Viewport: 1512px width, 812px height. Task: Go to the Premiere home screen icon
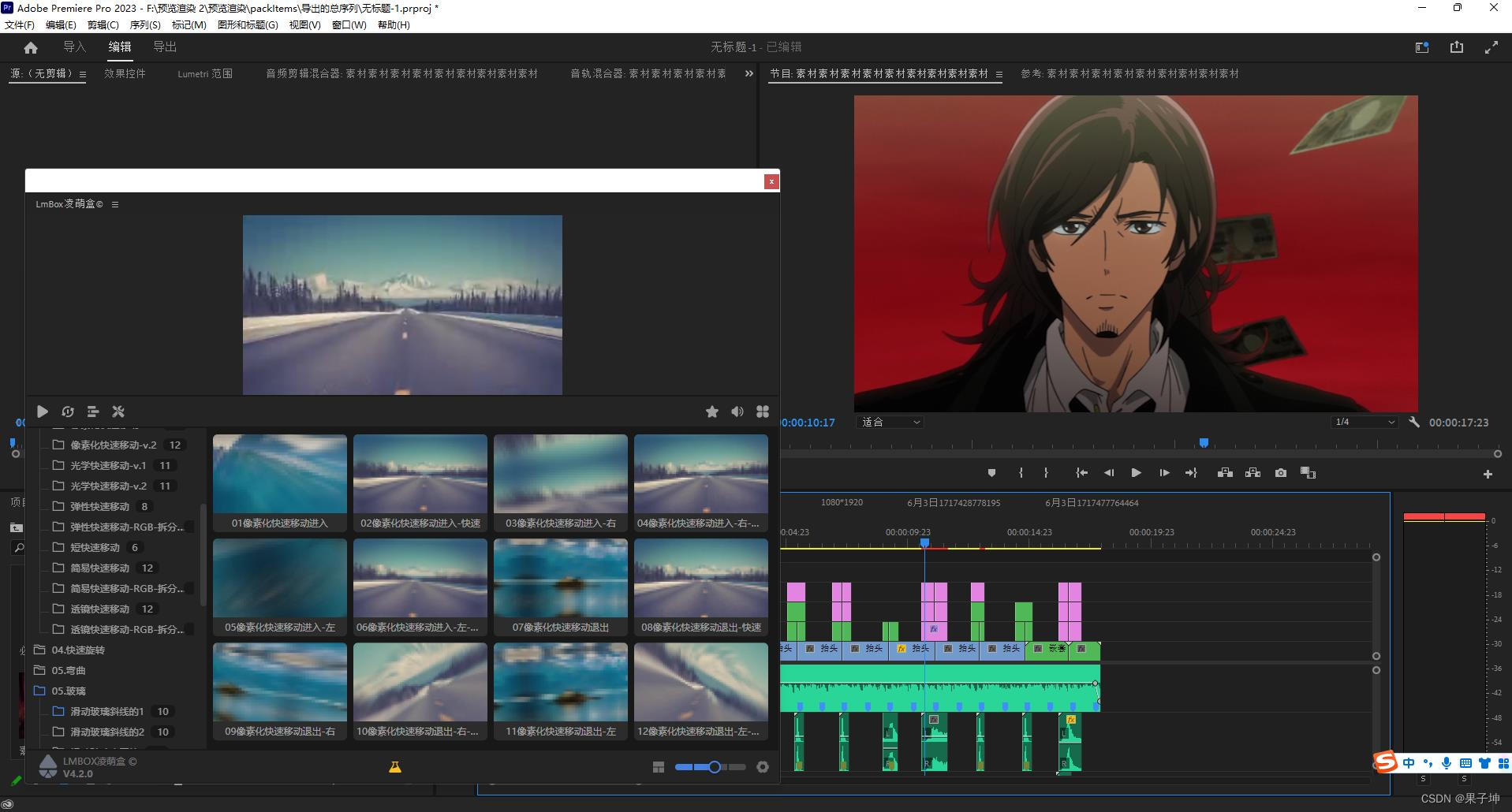coord(31,48)
